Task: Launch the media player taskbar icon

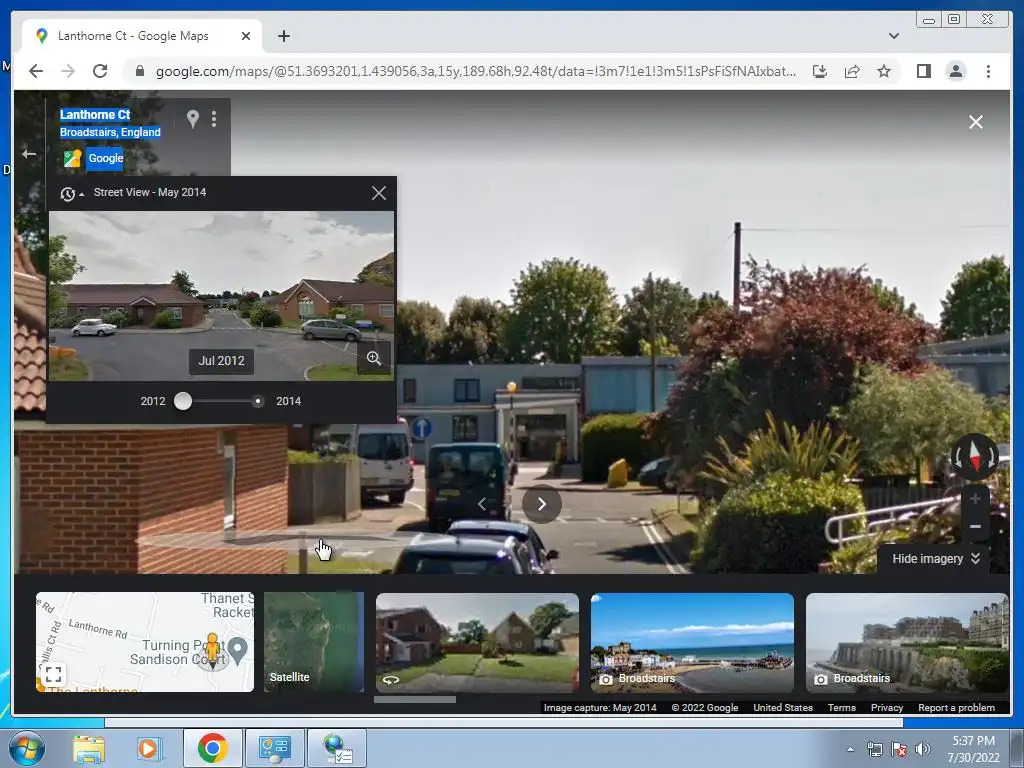Action: [148, 748]
